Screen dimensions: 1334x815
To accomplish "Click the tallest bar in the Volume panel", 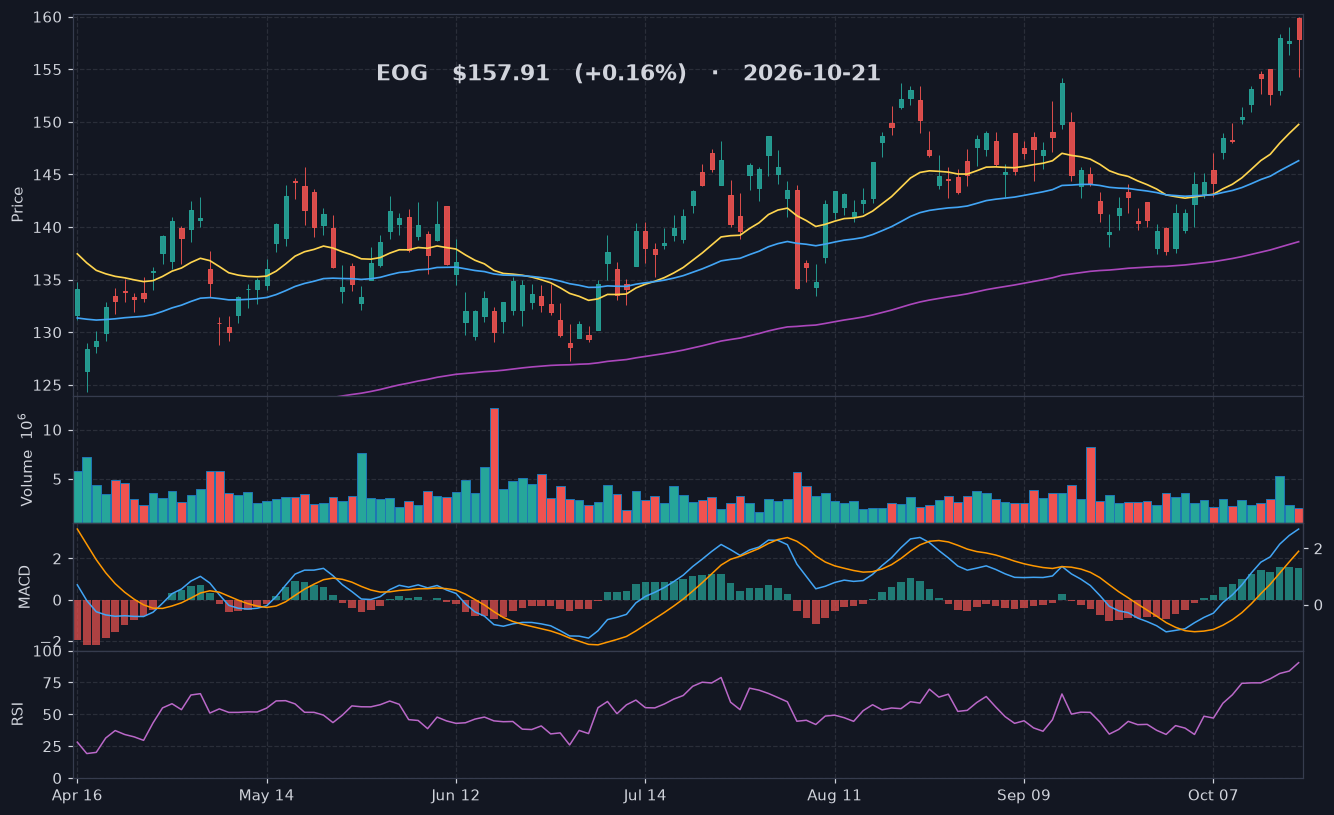I will point(494,465).
